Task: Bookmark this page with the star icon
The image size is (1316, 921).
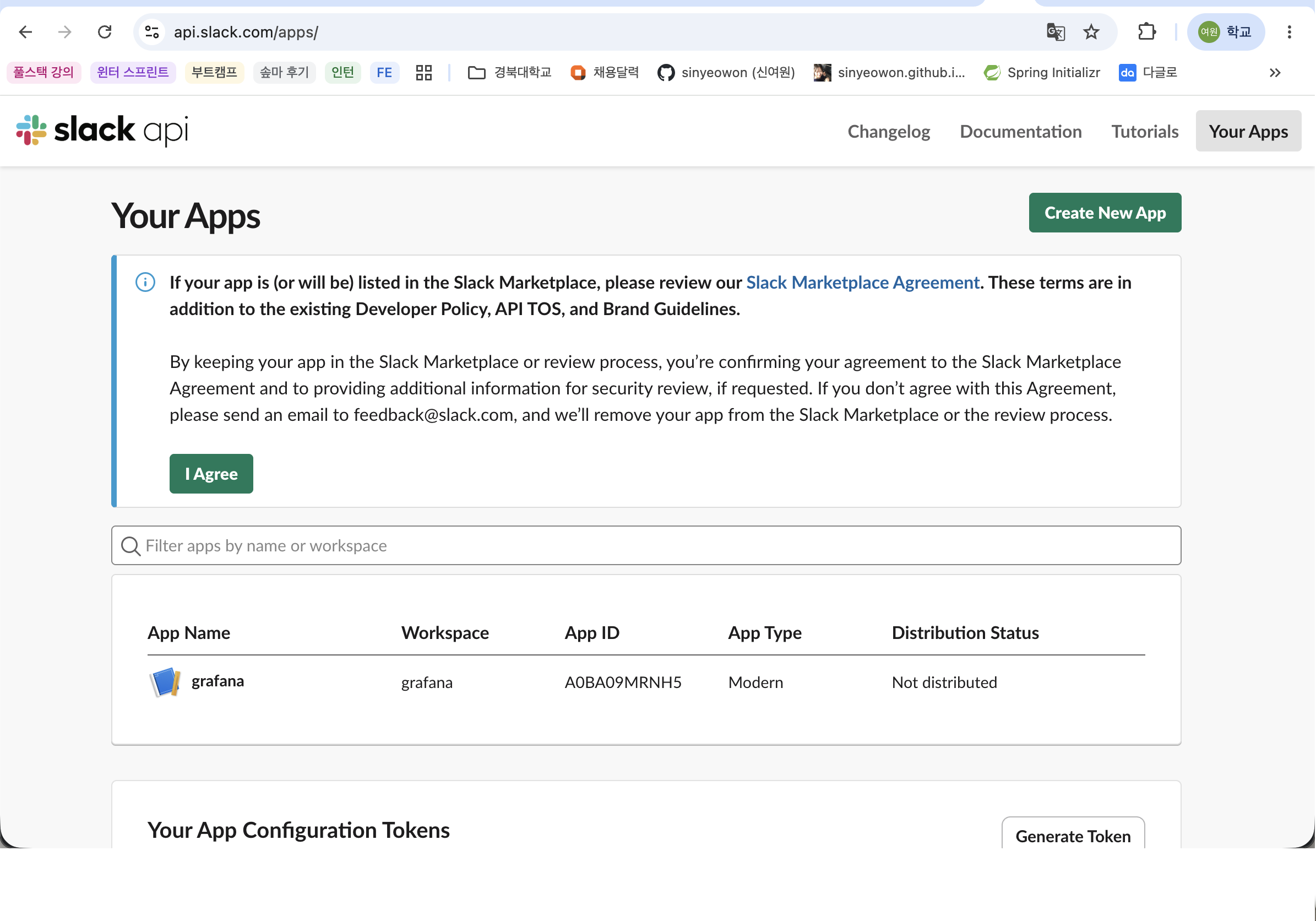Action: (1091, 32)
